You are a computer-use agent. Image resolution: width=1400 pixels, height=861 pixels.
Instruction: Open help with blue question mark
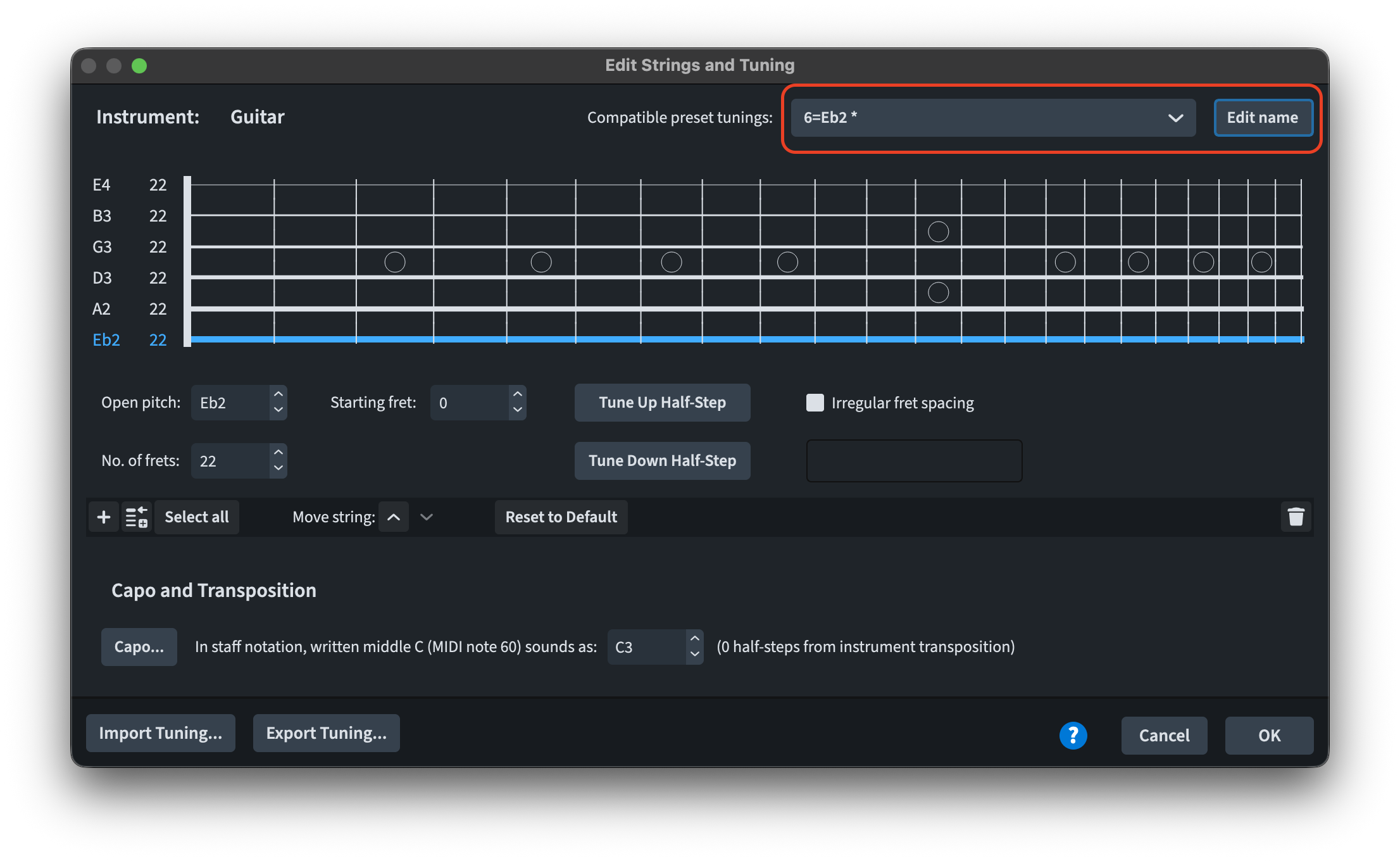click(x=1073, y=735)
